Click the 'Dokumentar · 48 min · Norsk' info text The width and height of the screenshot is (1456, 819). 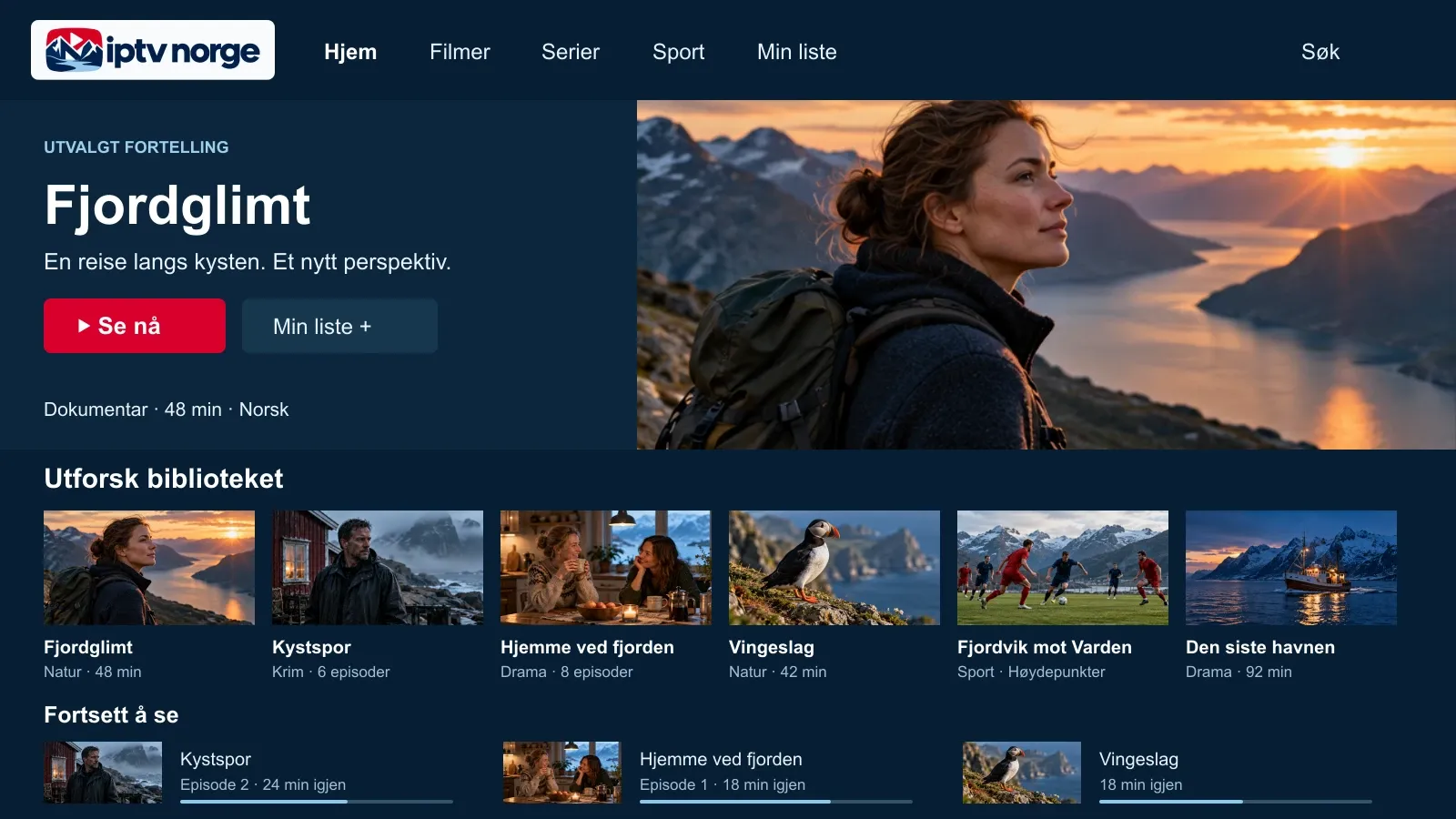[x=167, y=409]
